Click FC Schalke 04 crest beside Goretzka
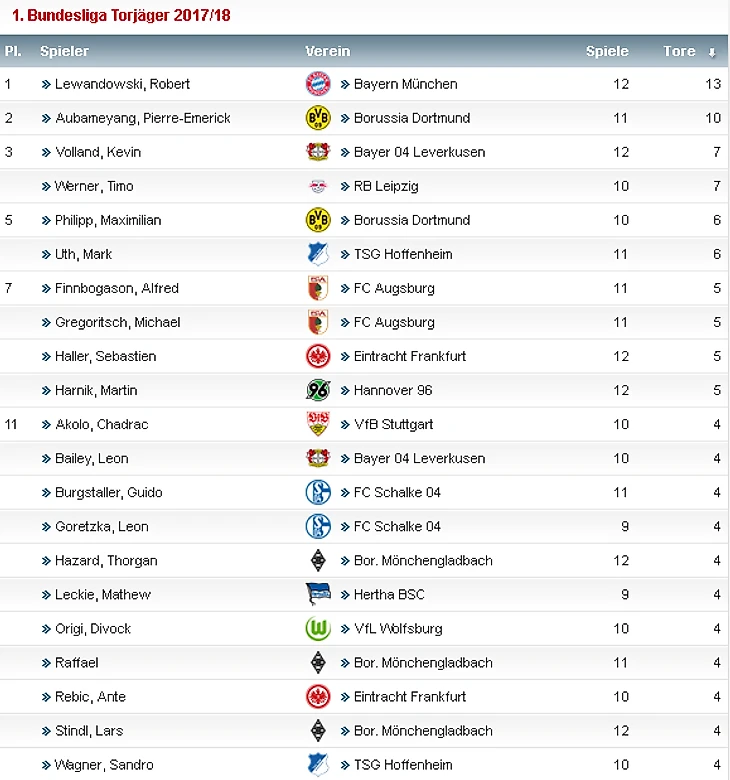This screenshot has height=780, width=730. 318,526
